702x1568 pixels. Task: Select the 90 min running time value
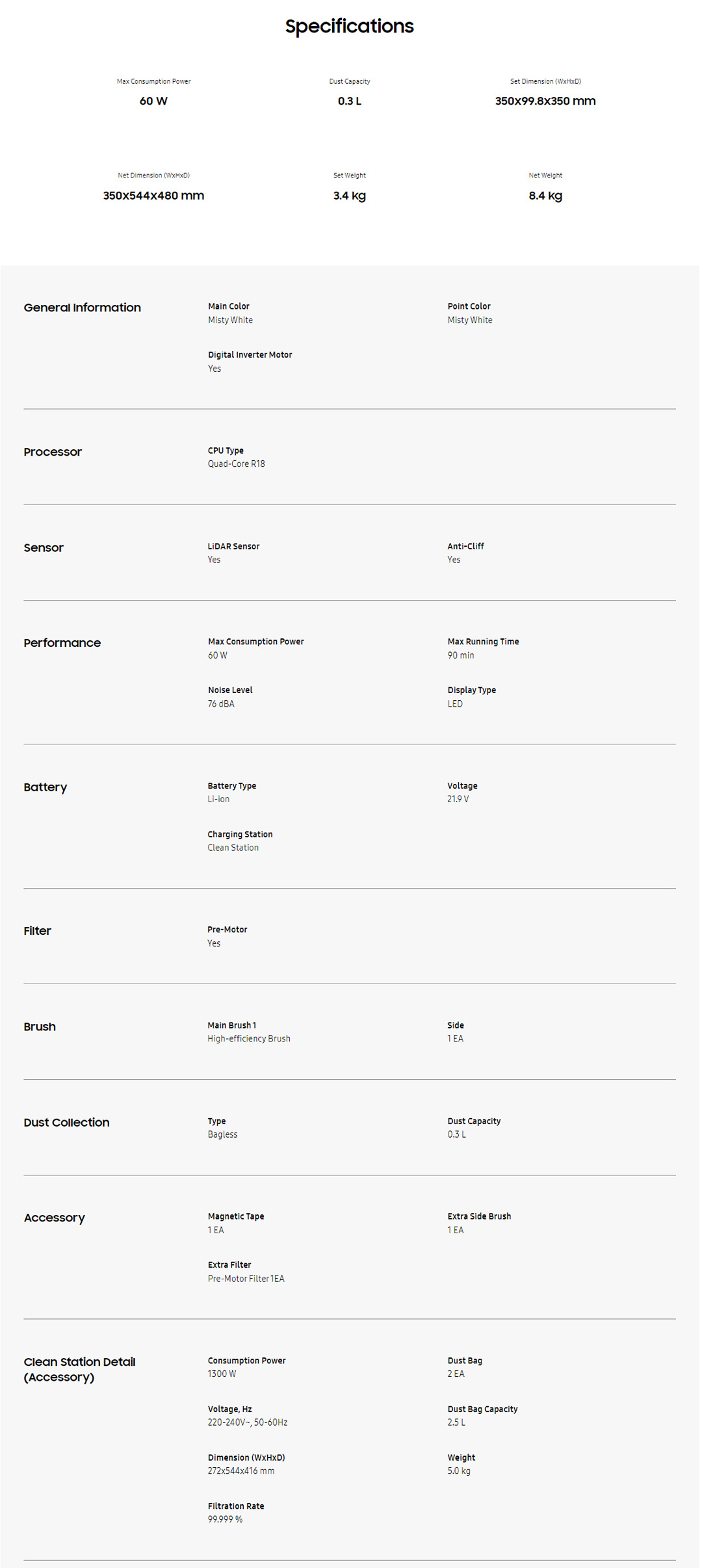coord(460,655)
